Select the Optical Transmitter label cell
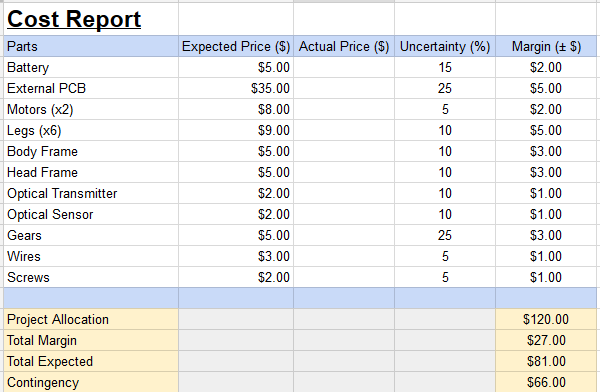This screenshot has width=600, height=392. tap(91, 194)
